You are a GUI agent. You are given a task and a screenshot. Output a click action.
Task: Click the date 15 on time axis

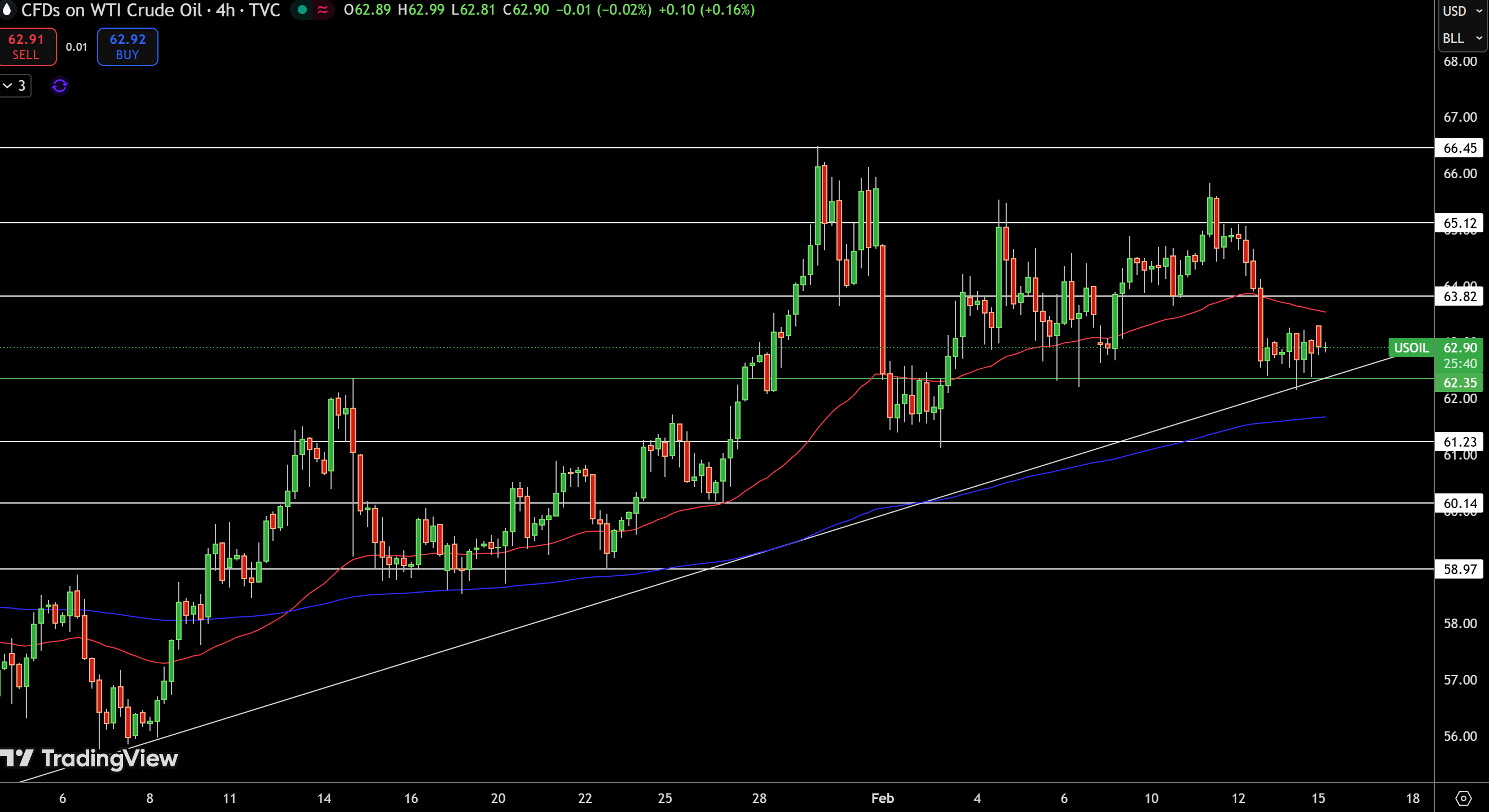point(1318,798)
